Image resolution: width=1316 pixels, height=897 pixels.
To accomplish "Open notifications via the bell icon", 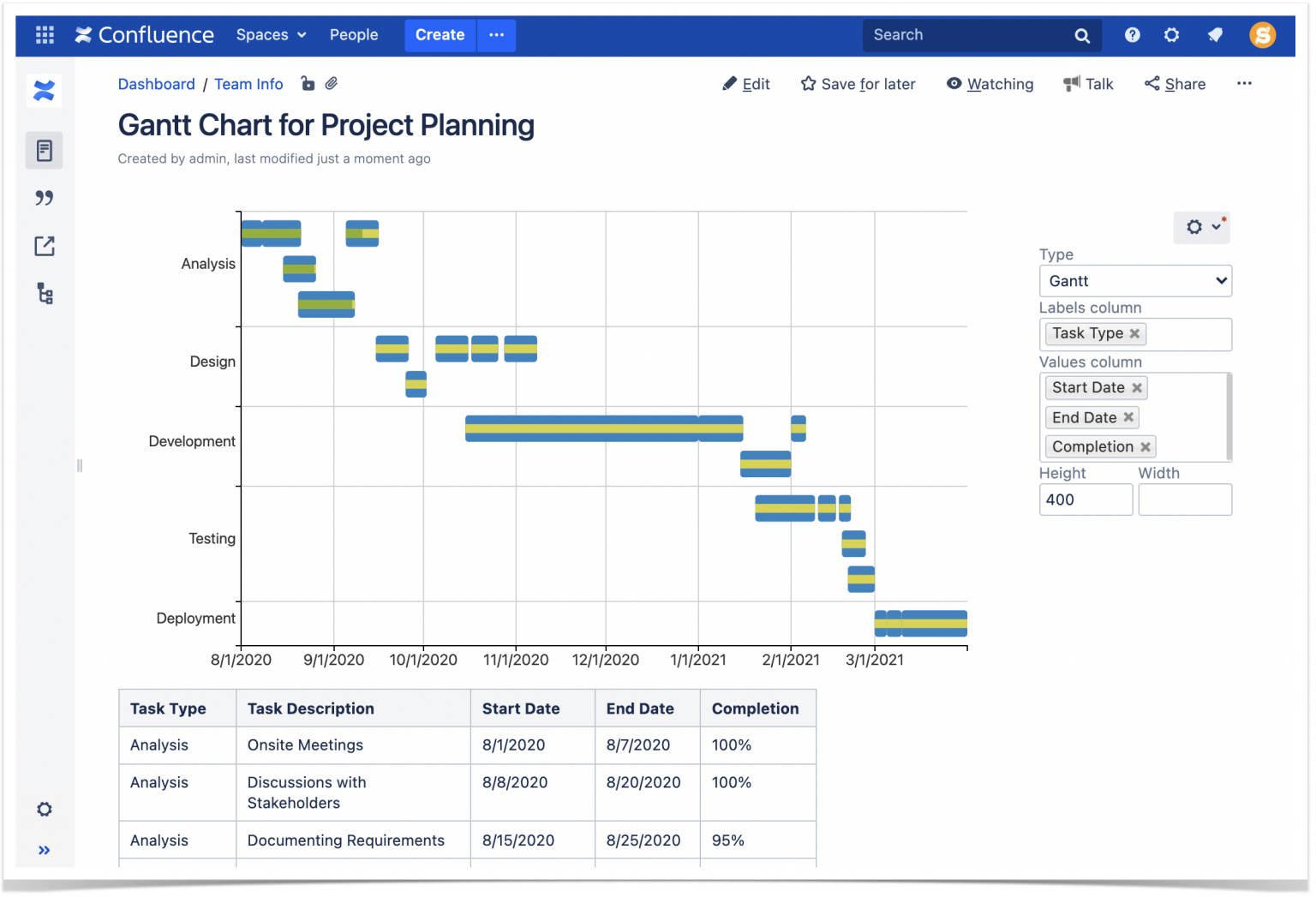I will click(1216, 35).
